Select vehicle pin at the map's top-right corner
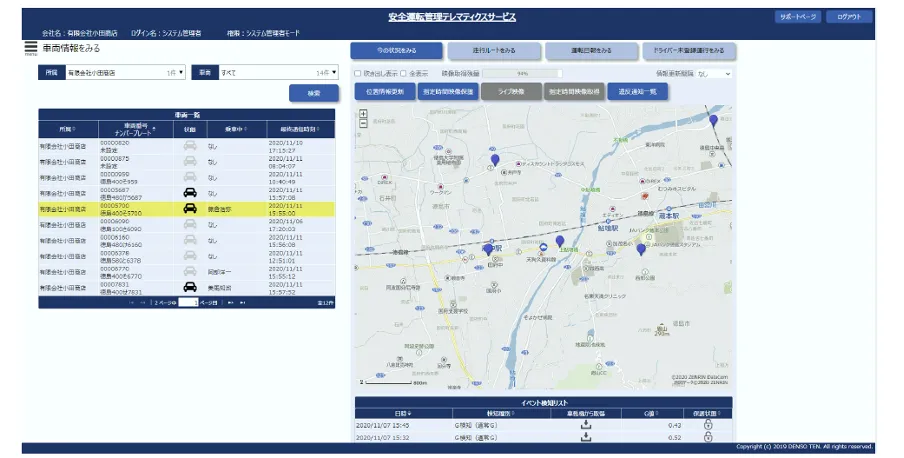Viewport: 904px width, 458px height. click(x=713, y=121)
